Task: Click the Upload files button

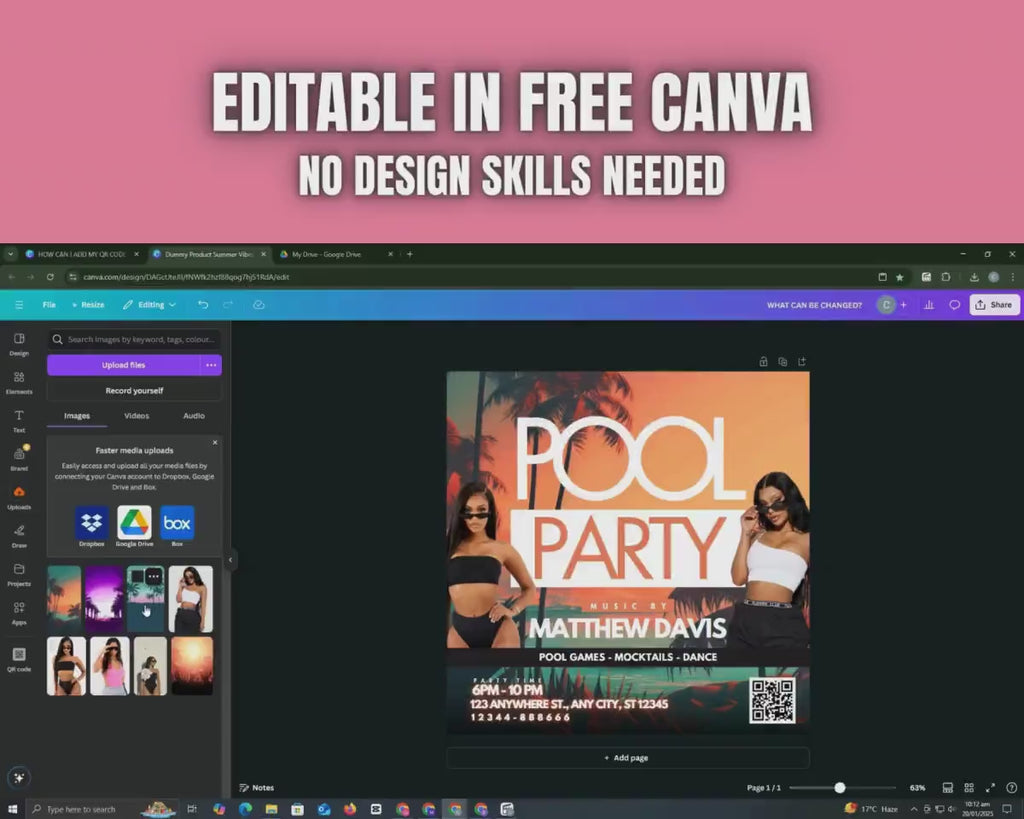Action: [x=123, y=365]
